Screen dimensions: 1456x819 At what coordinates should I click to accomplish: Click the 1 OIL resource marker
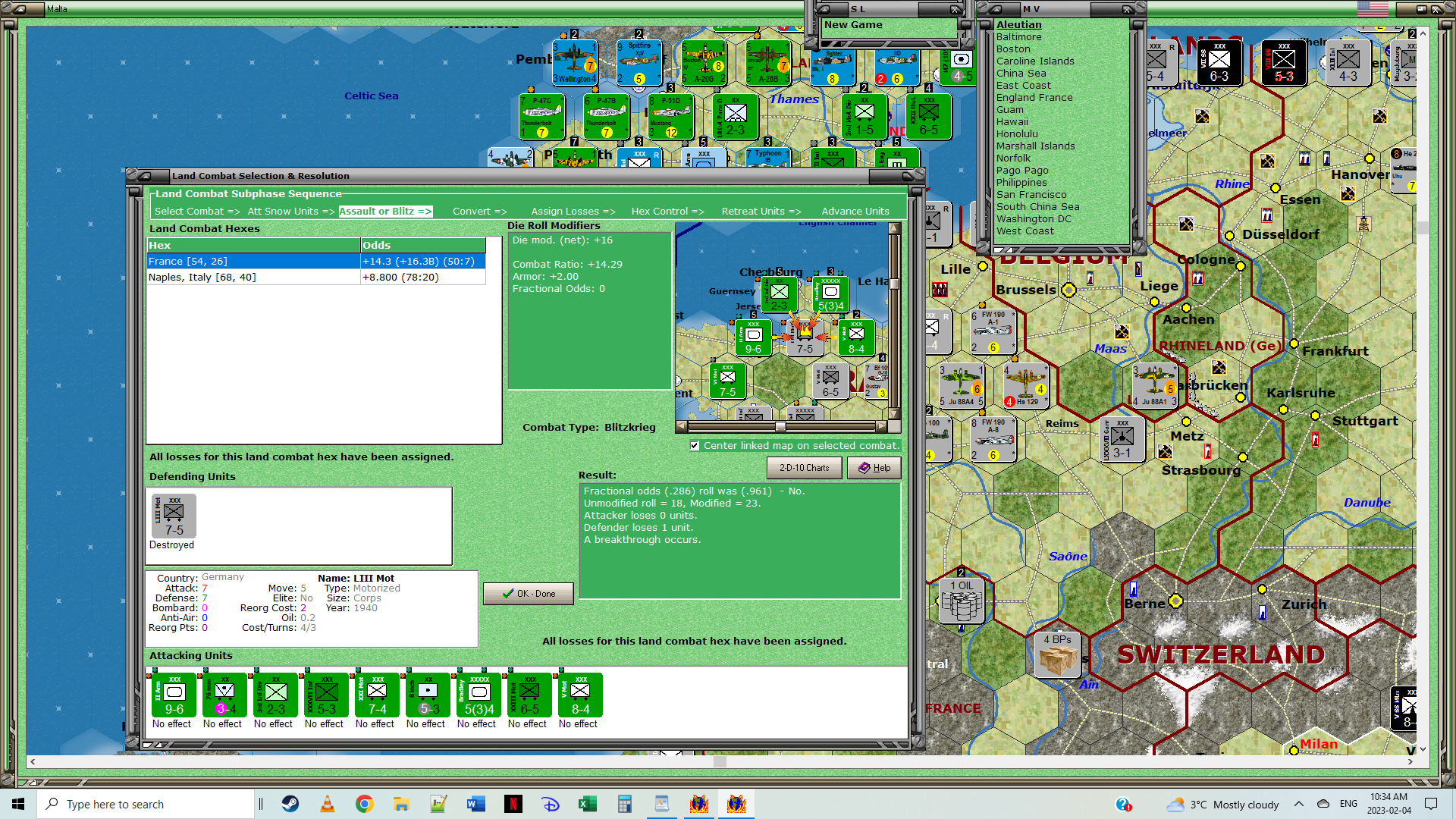(962, 601)
